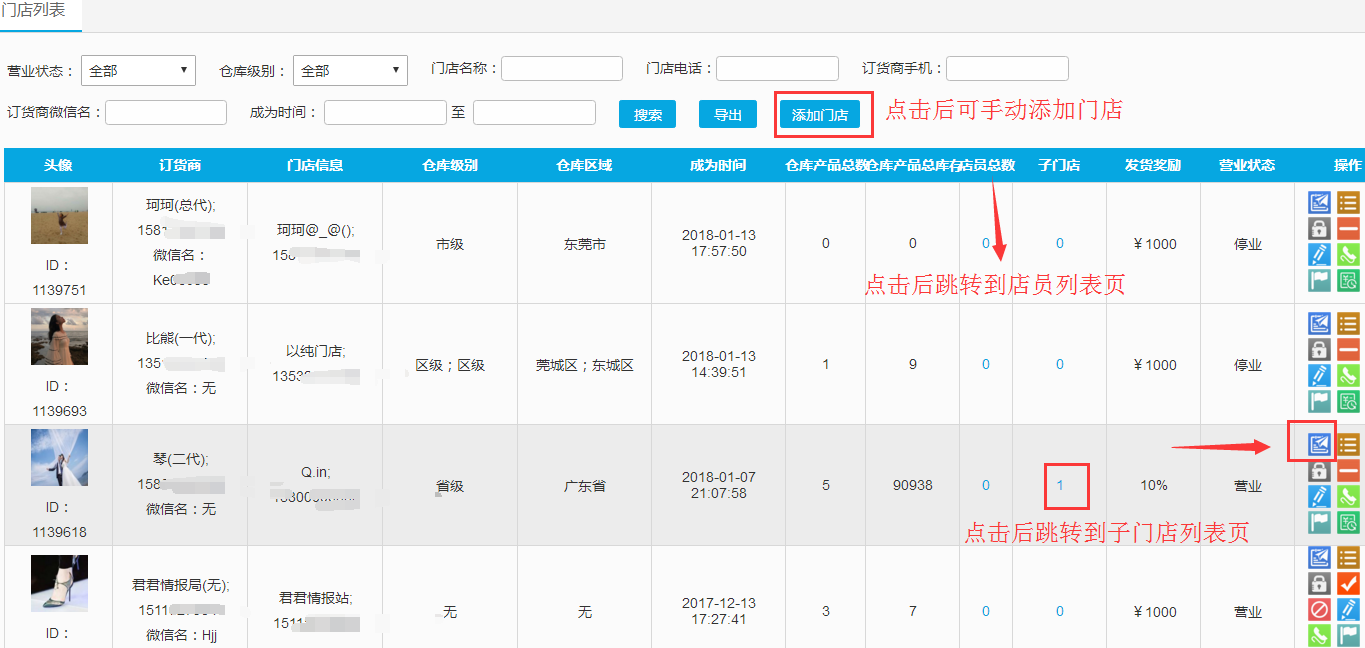Image resolution: width=1365 pixels, height=648 pixels.
Task: Click the 发货奖励 column header
Action: [1153, 165]
